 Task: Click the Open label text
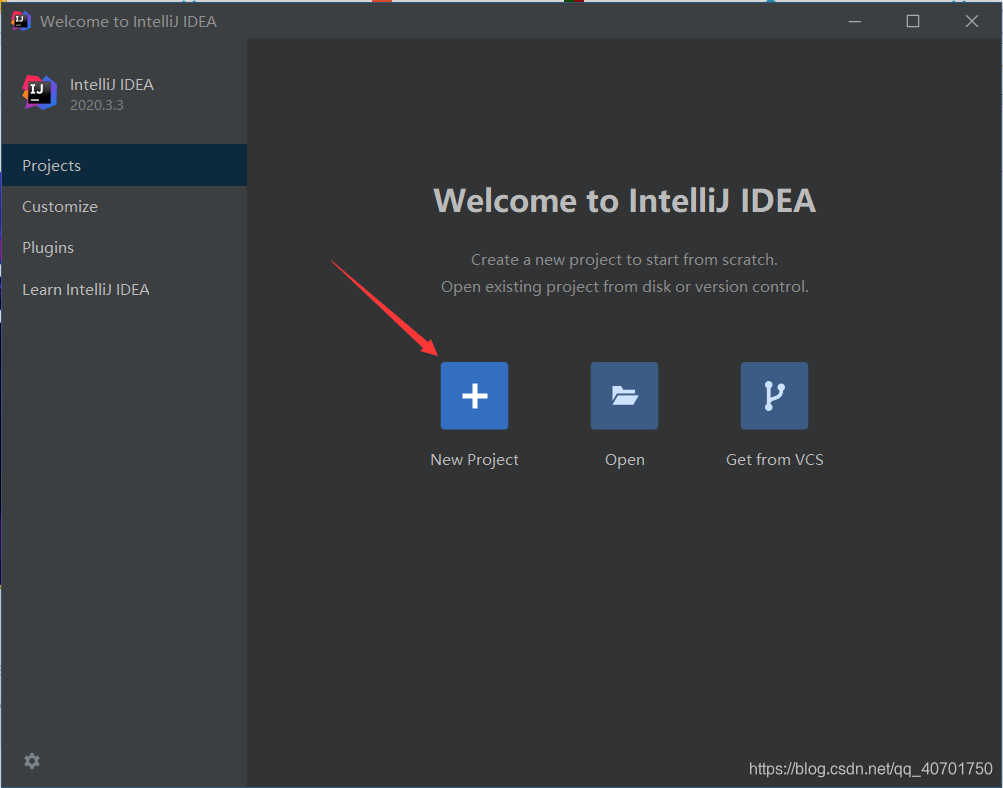624,460
